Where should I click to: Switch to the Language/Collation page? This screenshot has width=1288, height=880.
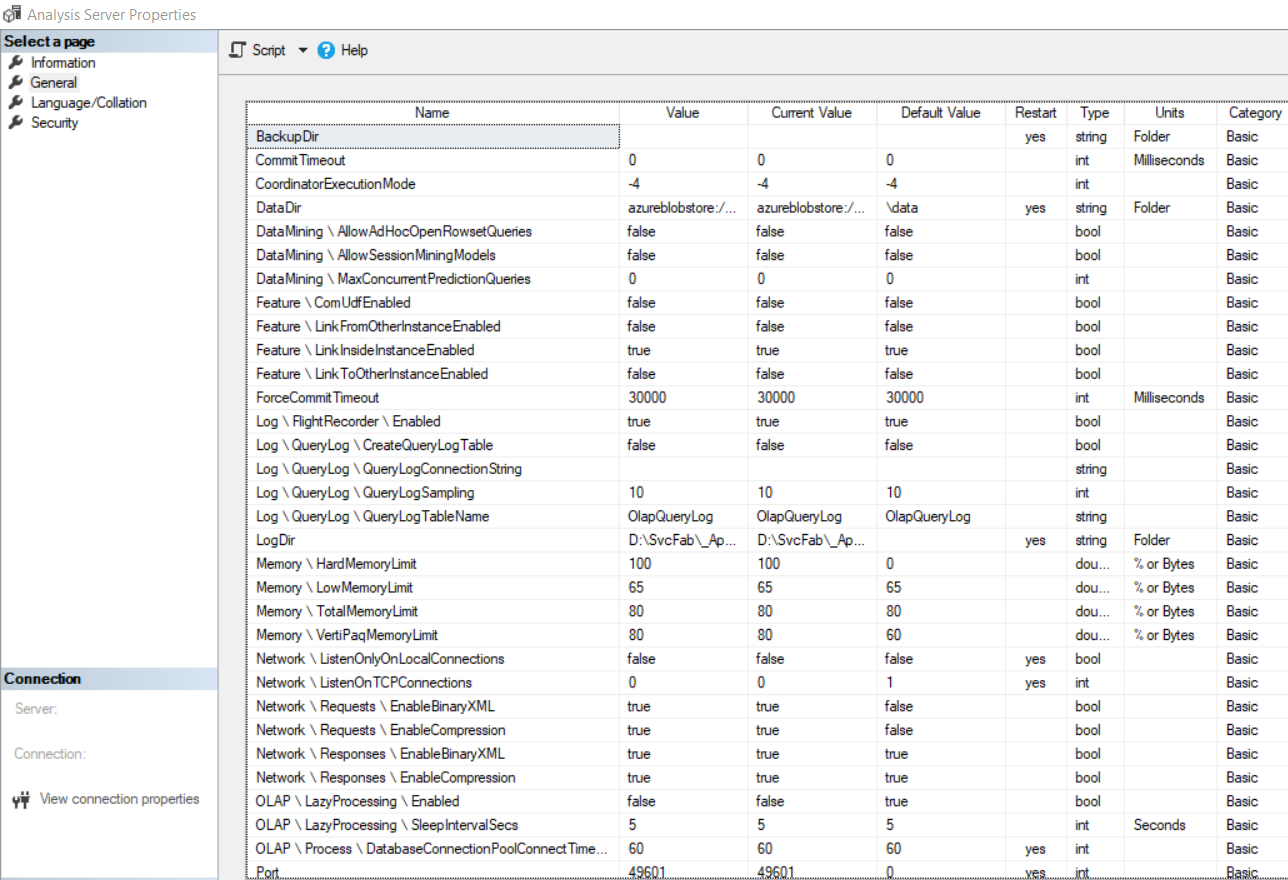coord(88,103)
